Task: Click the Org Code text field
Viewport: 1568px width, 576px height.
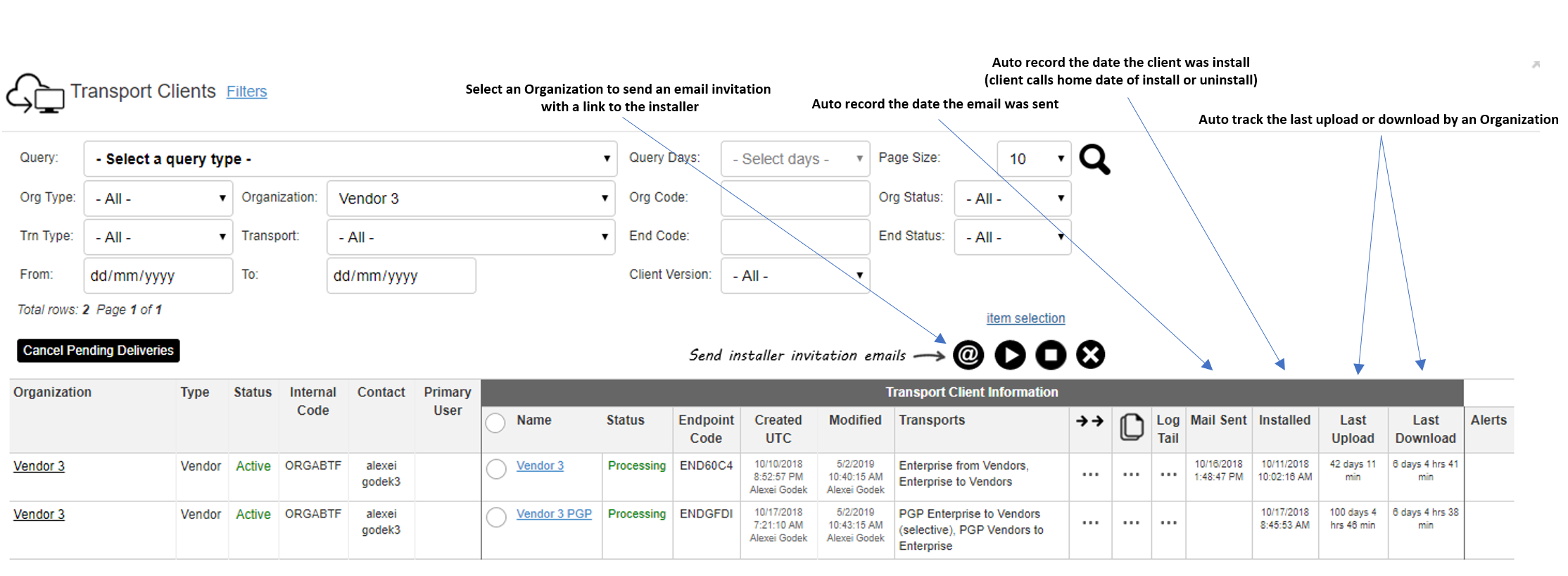Action: [795, 199]
